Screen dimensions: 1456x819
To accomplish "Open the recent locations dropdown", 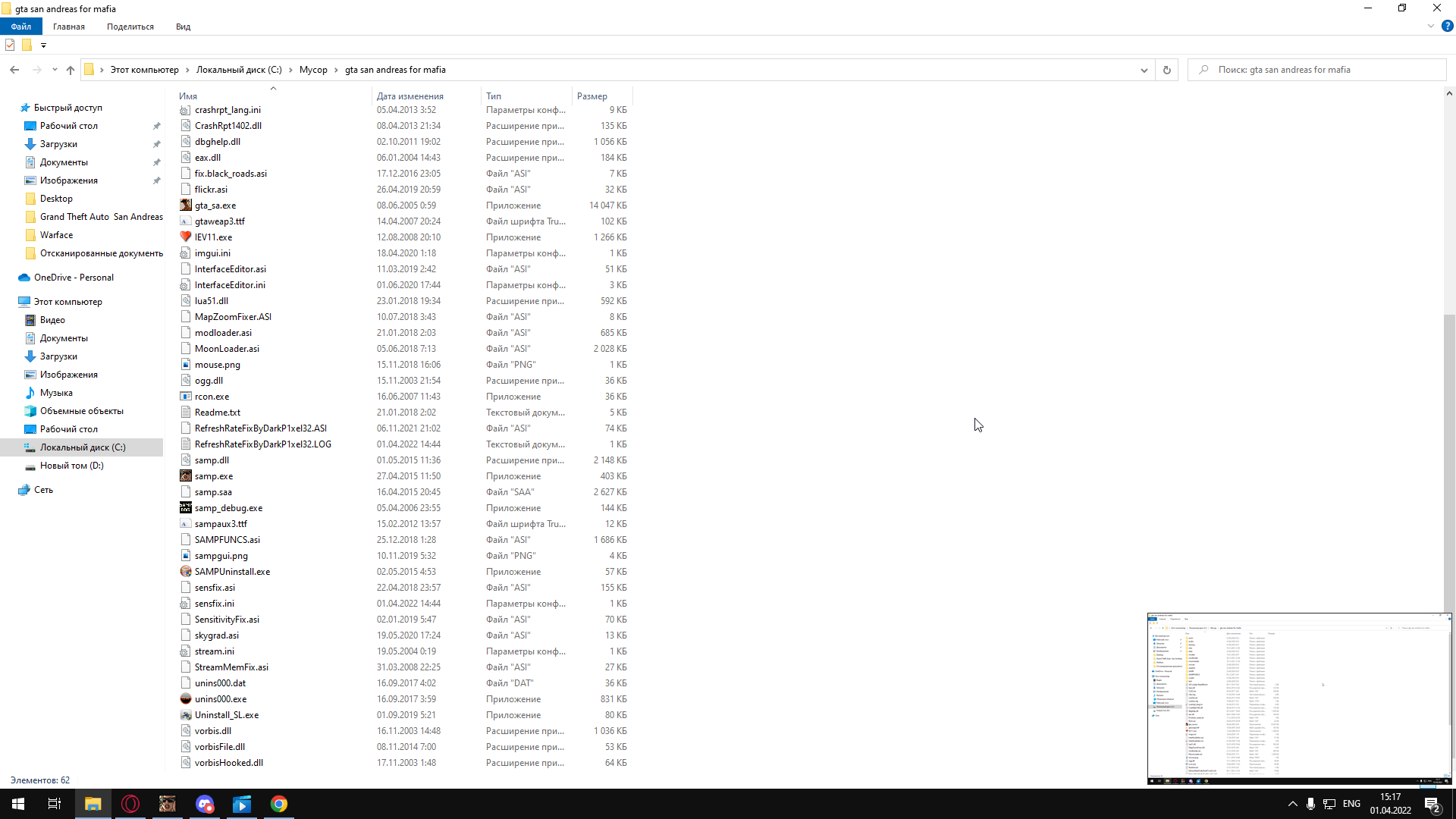I will [55, 70].
